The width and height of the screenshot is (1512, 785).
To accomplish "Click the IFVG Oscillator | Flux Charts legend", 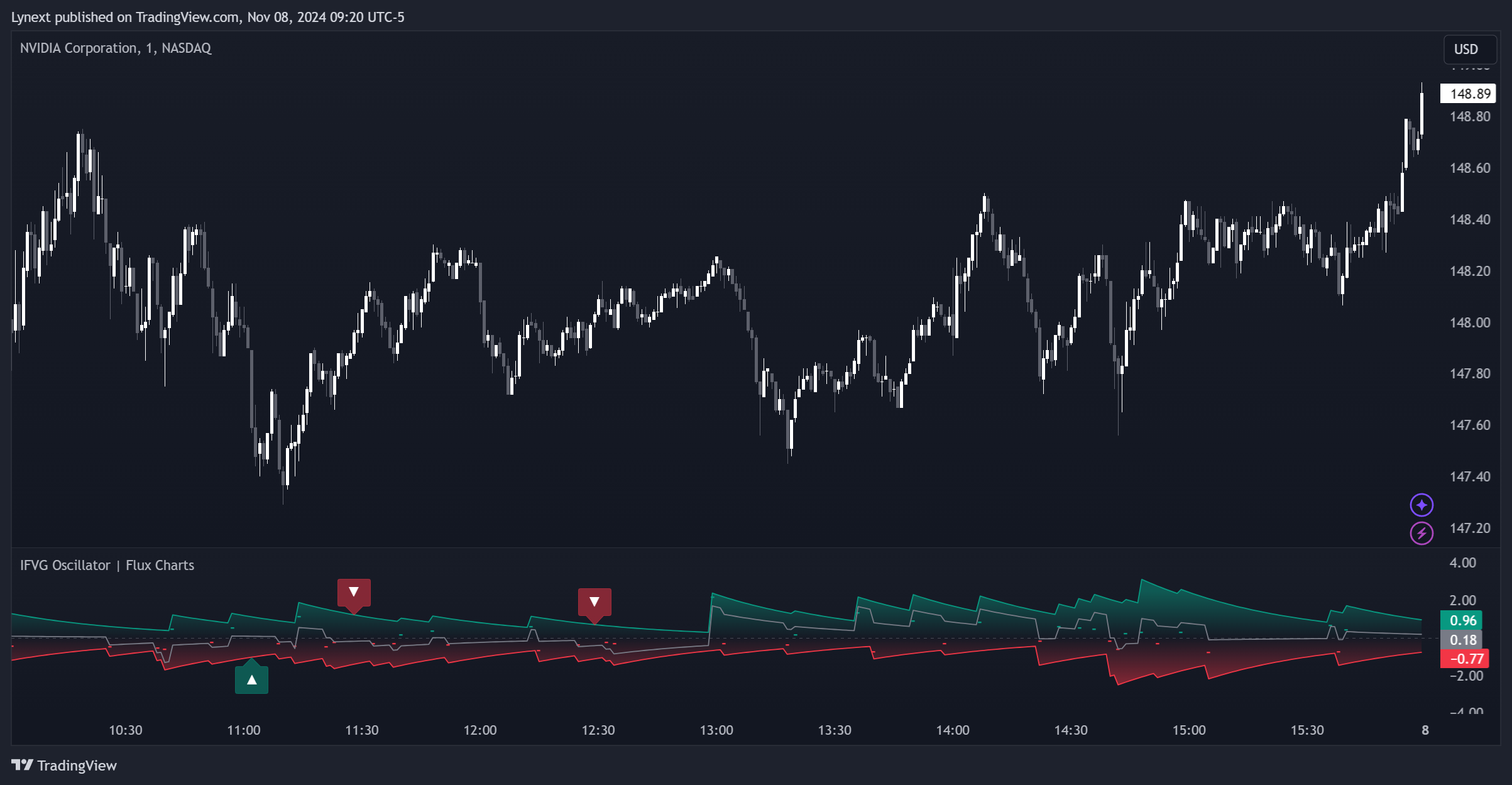I will tap(107, 565).
